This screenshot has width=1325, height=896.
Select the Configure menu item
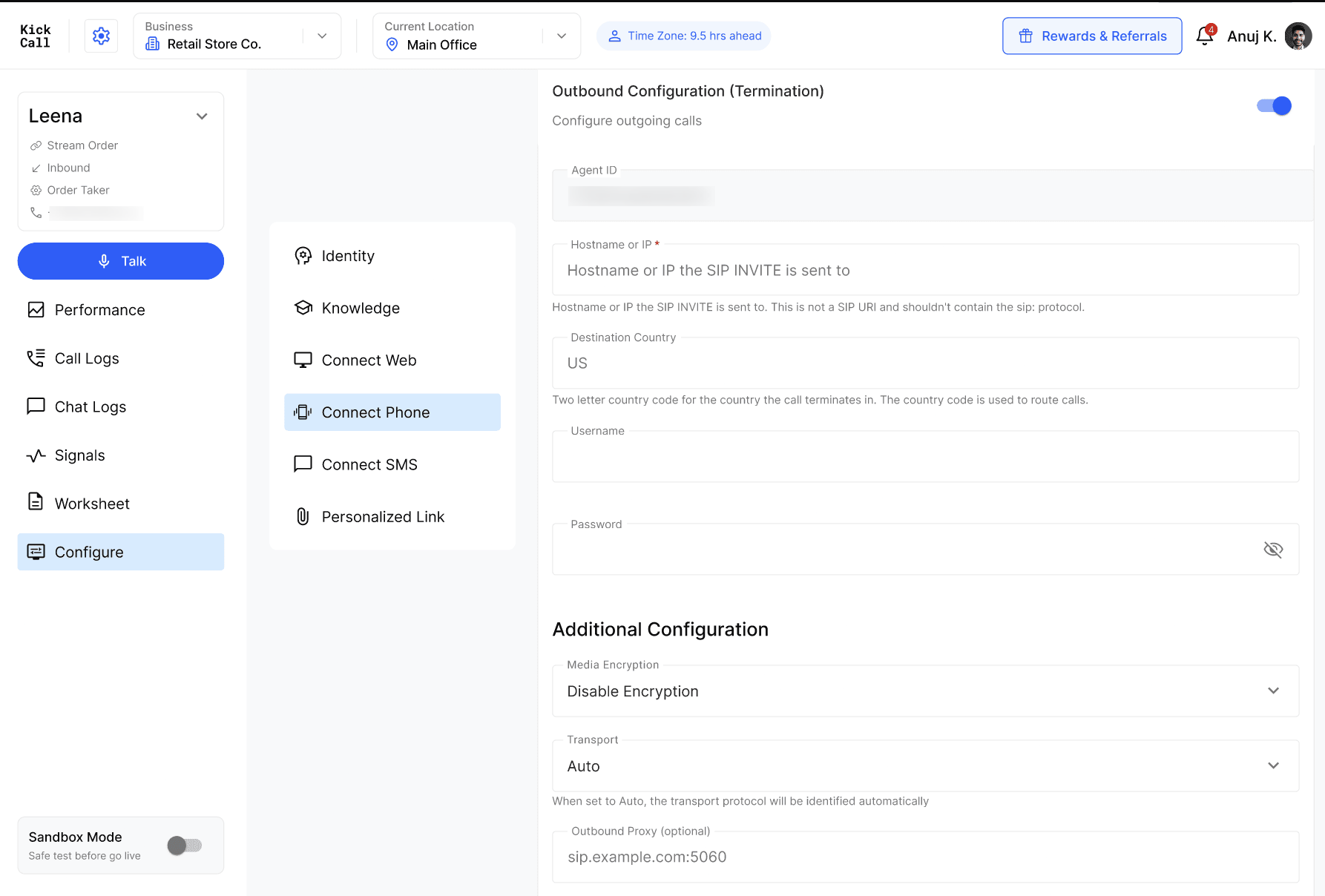(x=121, y=552)
